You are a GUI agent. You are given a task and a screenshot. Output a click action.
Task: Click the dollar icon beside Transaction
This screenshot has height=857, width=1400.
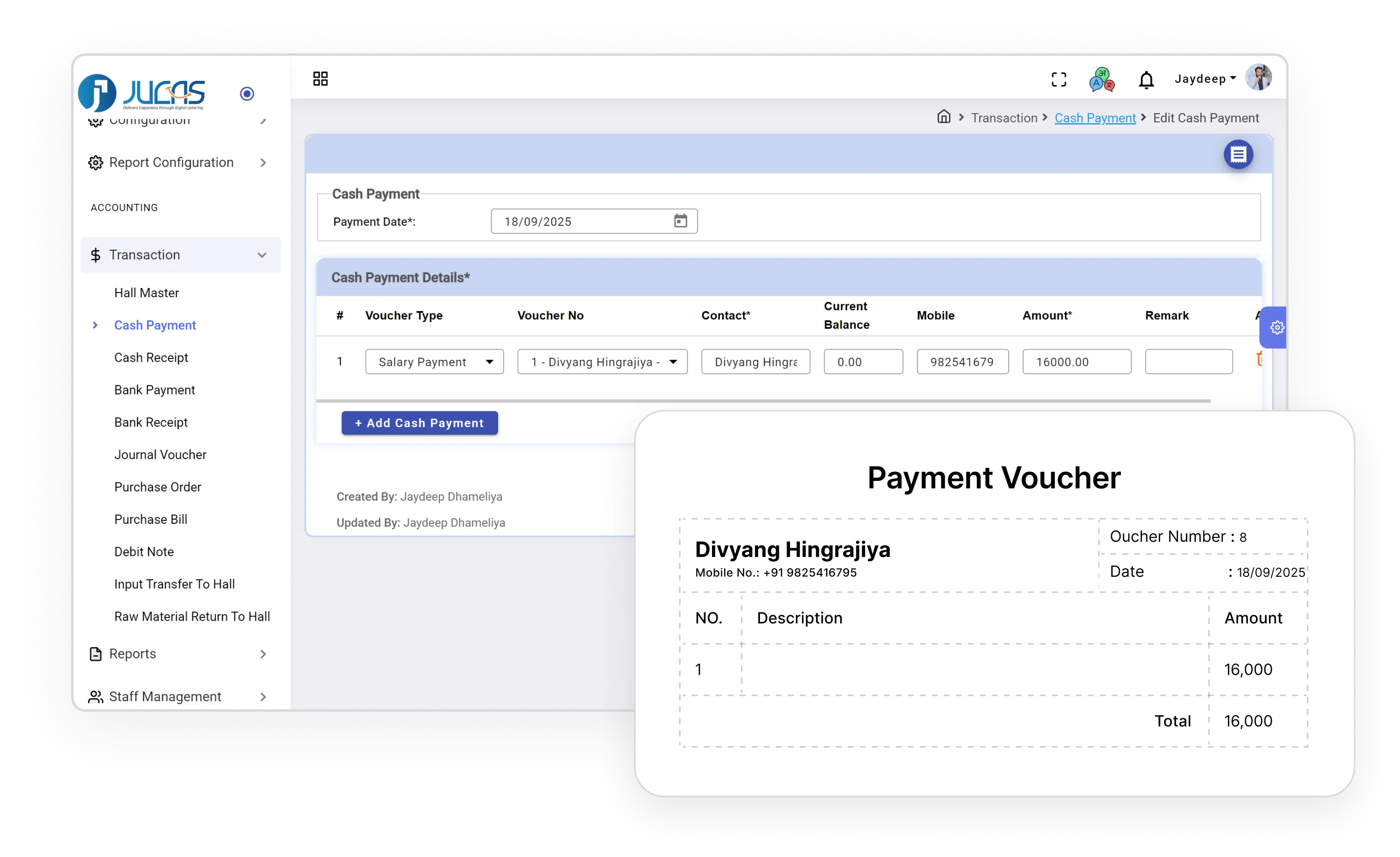tap(96, 255)
